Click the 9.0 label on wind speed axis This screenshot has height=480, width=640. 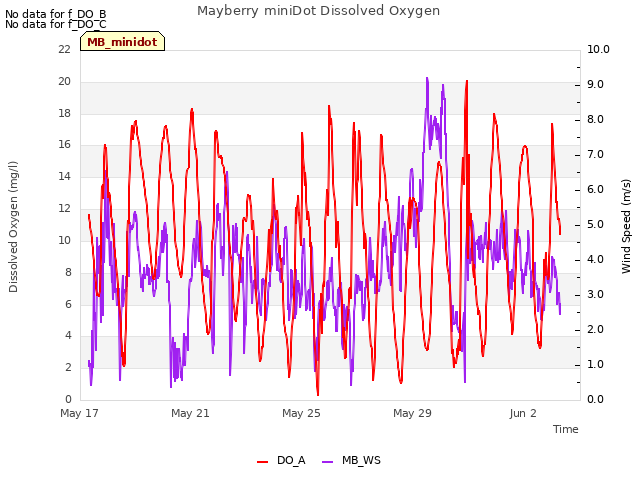595,84
